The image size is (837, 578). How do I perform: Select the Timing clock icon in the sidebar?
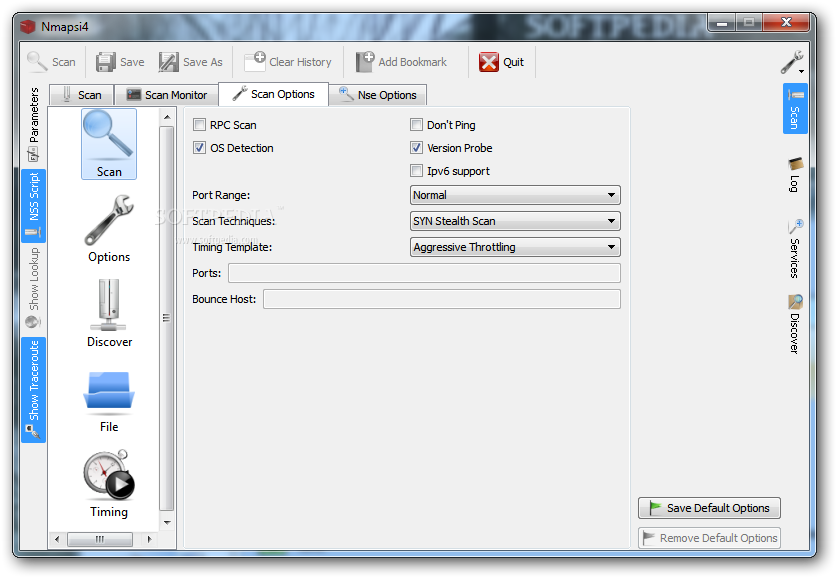point(109,483)
